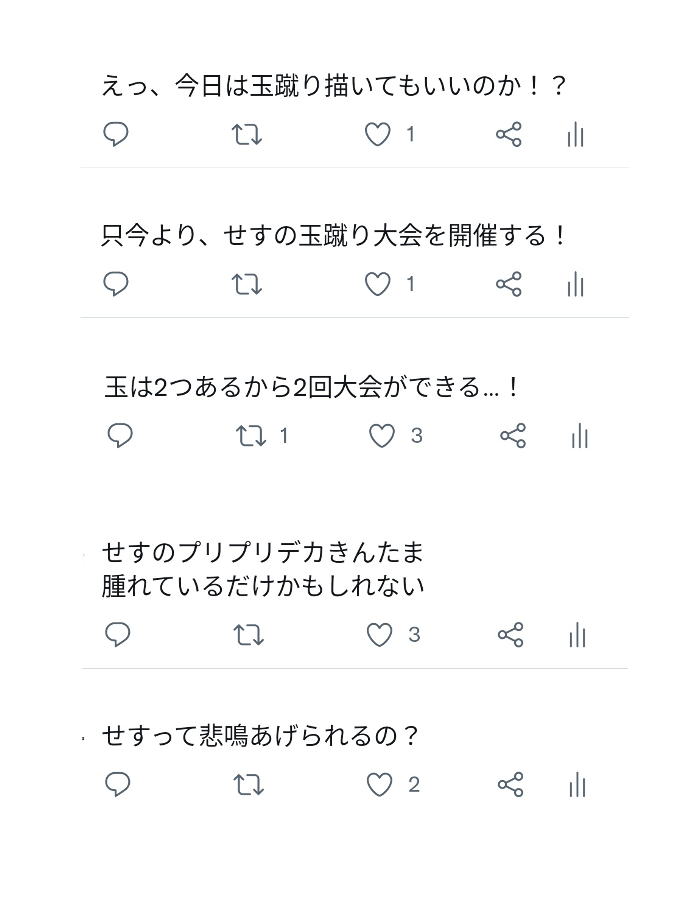
Task: Like the 玉蹴り描いてもいいのか tweet
Action: 377,134
